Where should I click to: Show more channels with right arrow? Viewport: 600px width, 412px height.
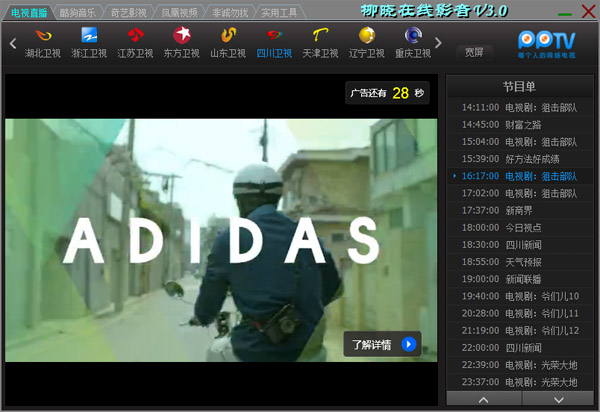[x=438, y=43]
